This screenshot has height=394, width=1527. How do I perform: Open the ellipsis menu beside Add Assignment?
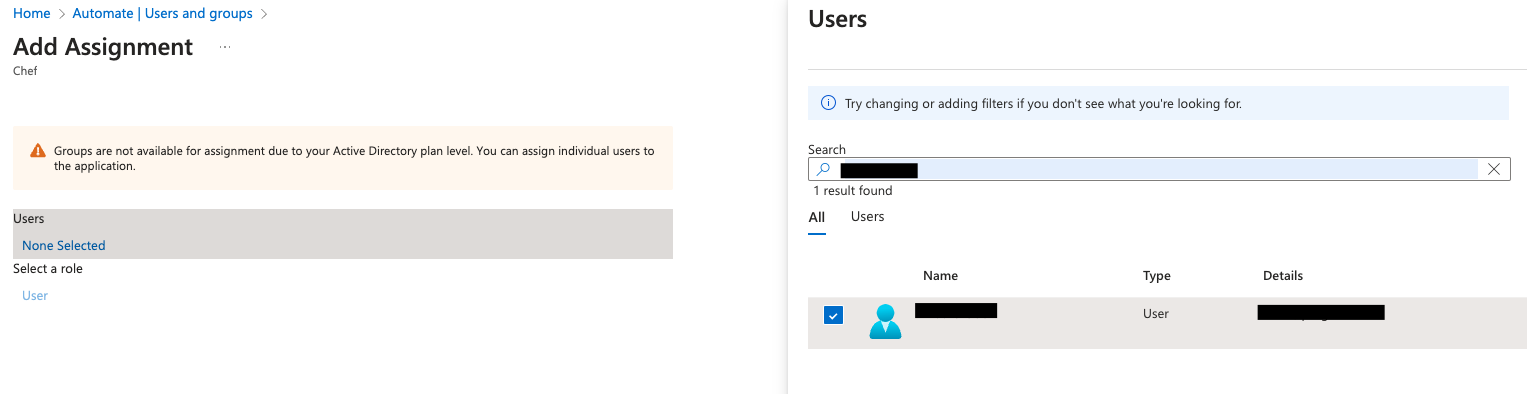click(225, 47)
